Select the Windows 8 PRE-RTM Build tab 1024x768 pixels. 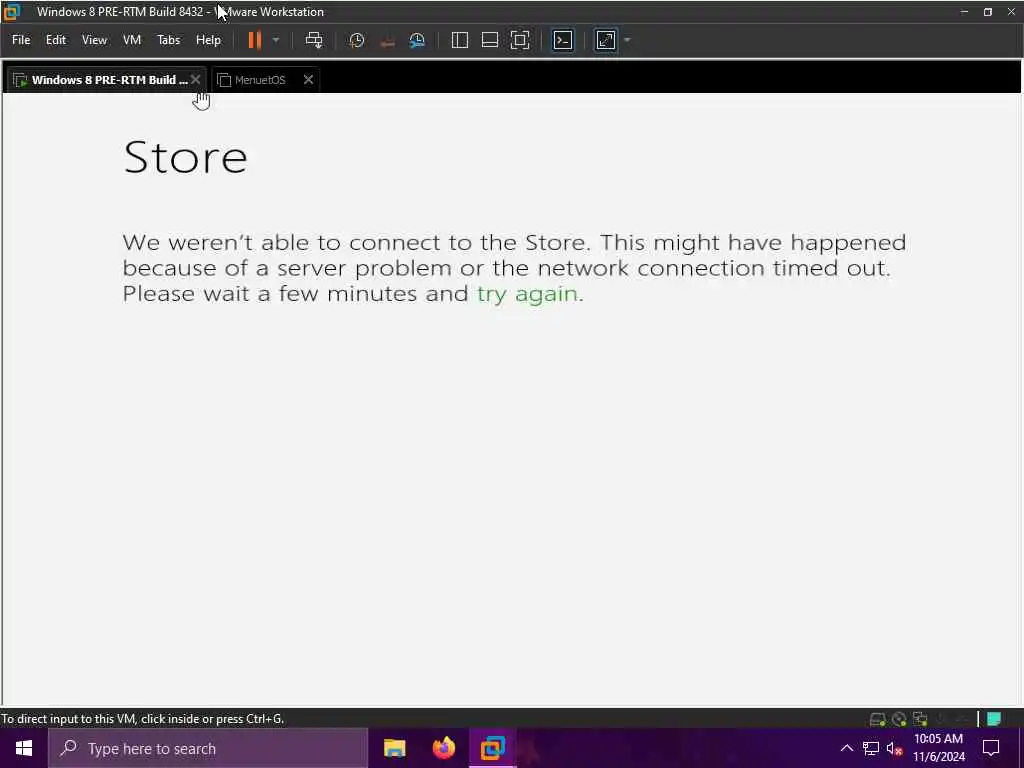(x=104, y=80)
